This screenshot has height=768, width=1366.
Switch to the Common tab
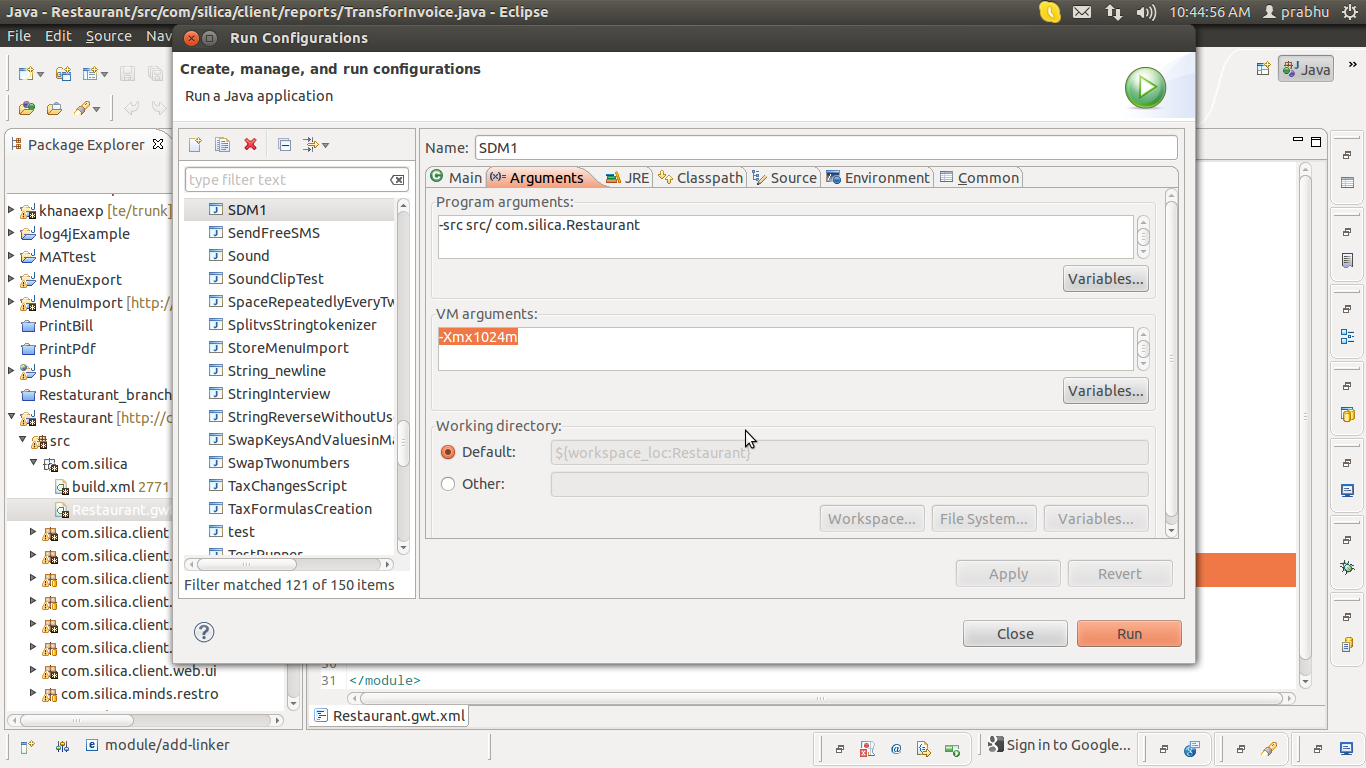coord(979,177)
